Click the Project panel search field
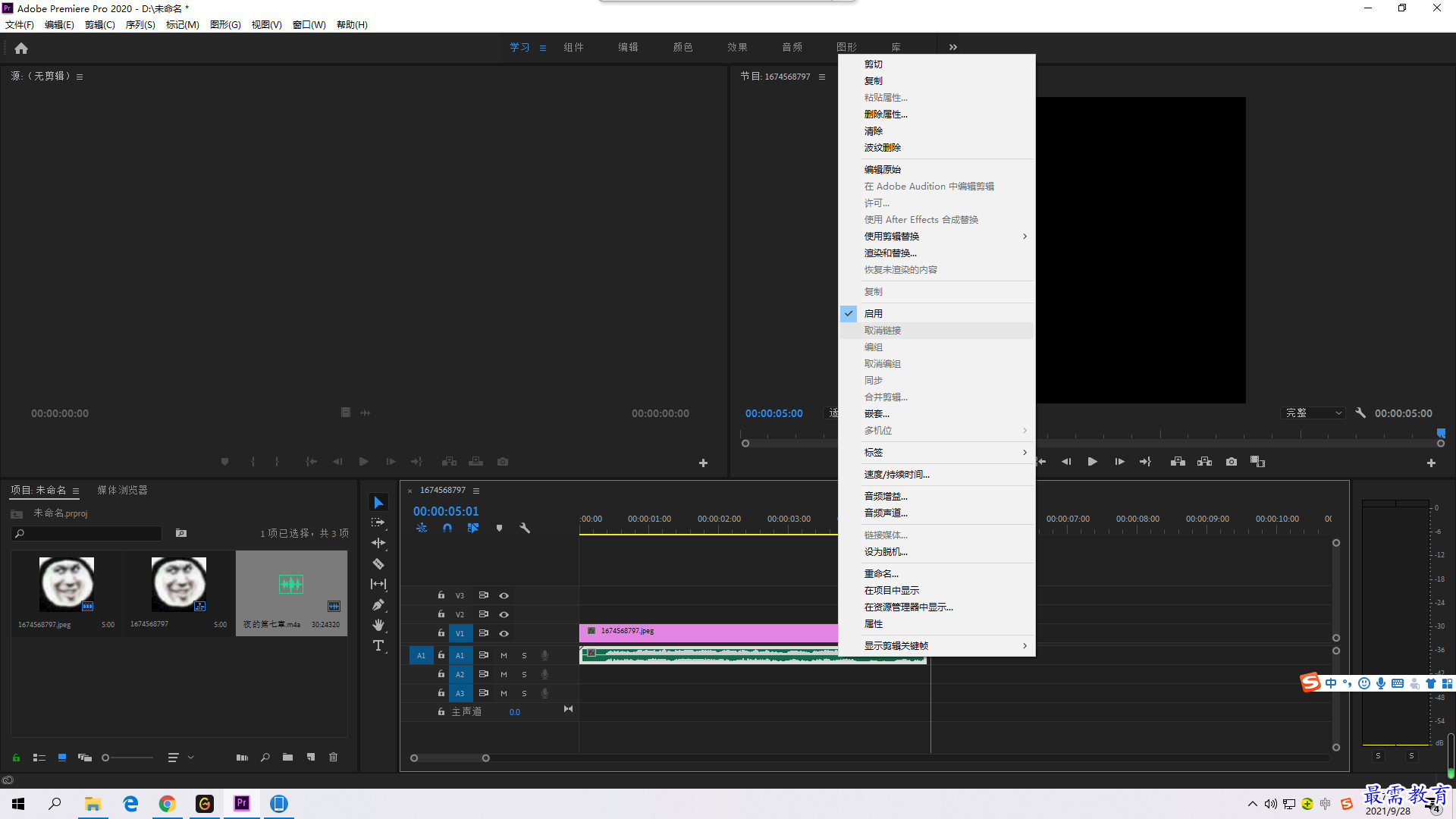The image size is (1456, 819). tap(87, 533)
